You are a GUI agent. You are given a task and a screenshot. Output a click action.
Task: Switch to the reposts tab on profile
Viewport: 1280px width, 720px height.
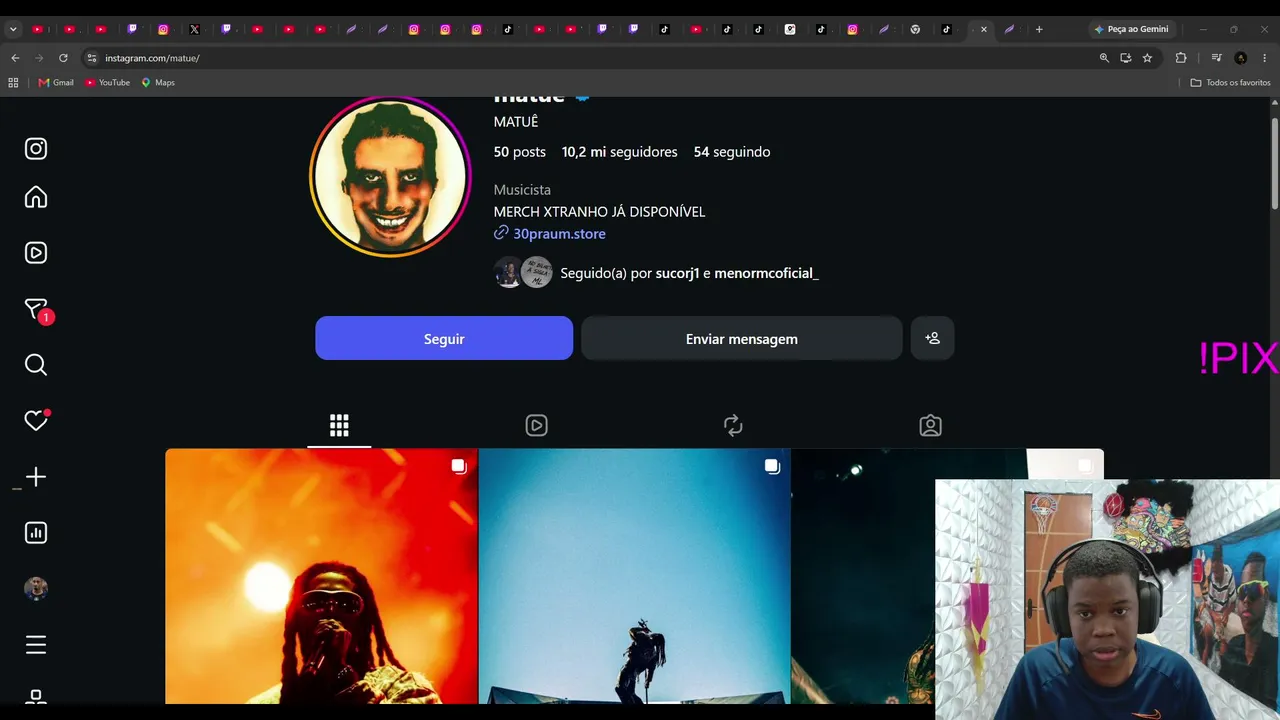(733, 426)
